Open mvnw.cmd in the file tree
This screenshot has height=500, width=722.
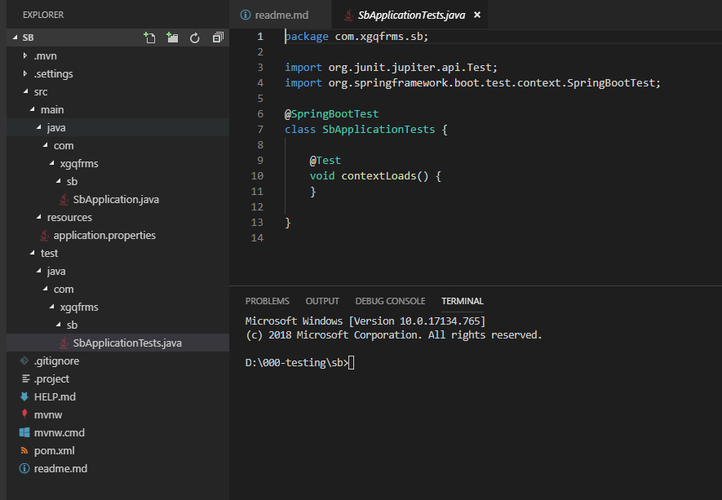[59, 433]
